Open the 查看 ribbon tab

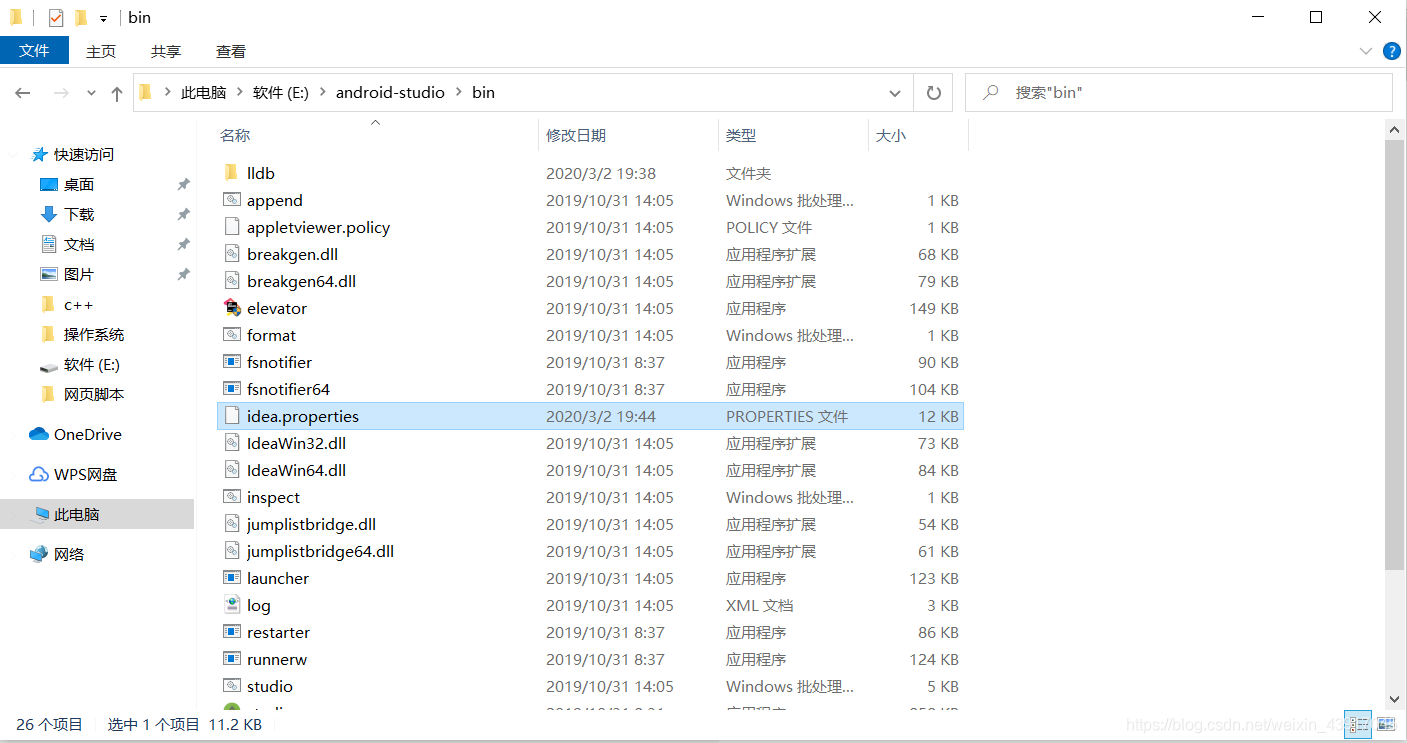[231, 51]
